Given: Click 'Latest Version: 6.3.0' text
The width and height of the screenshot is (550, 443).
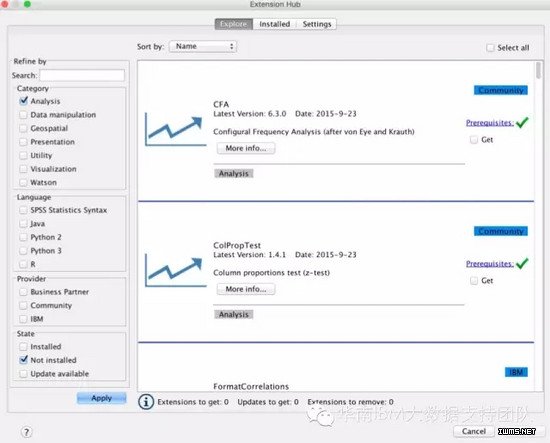Looking at the screenshot, I should [250, 114].
